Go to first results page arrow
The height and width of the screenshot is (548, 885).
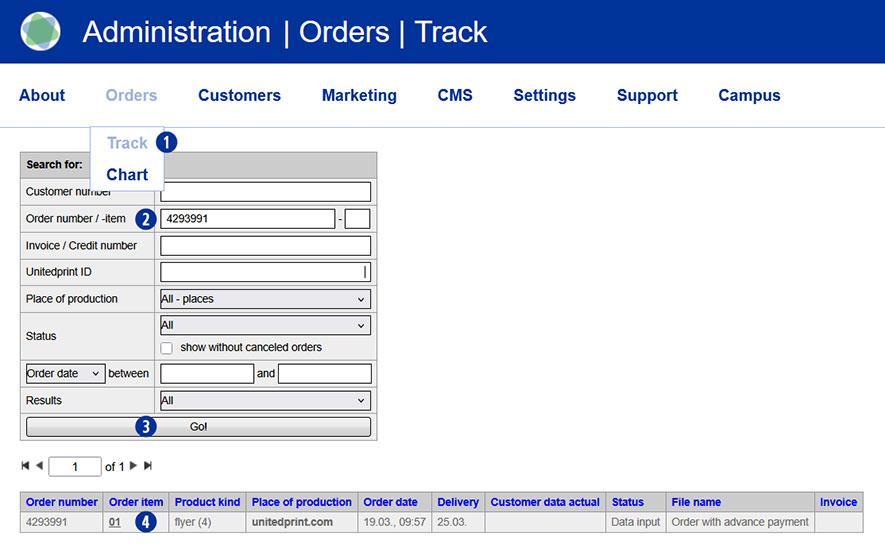(x=25, y=466)
